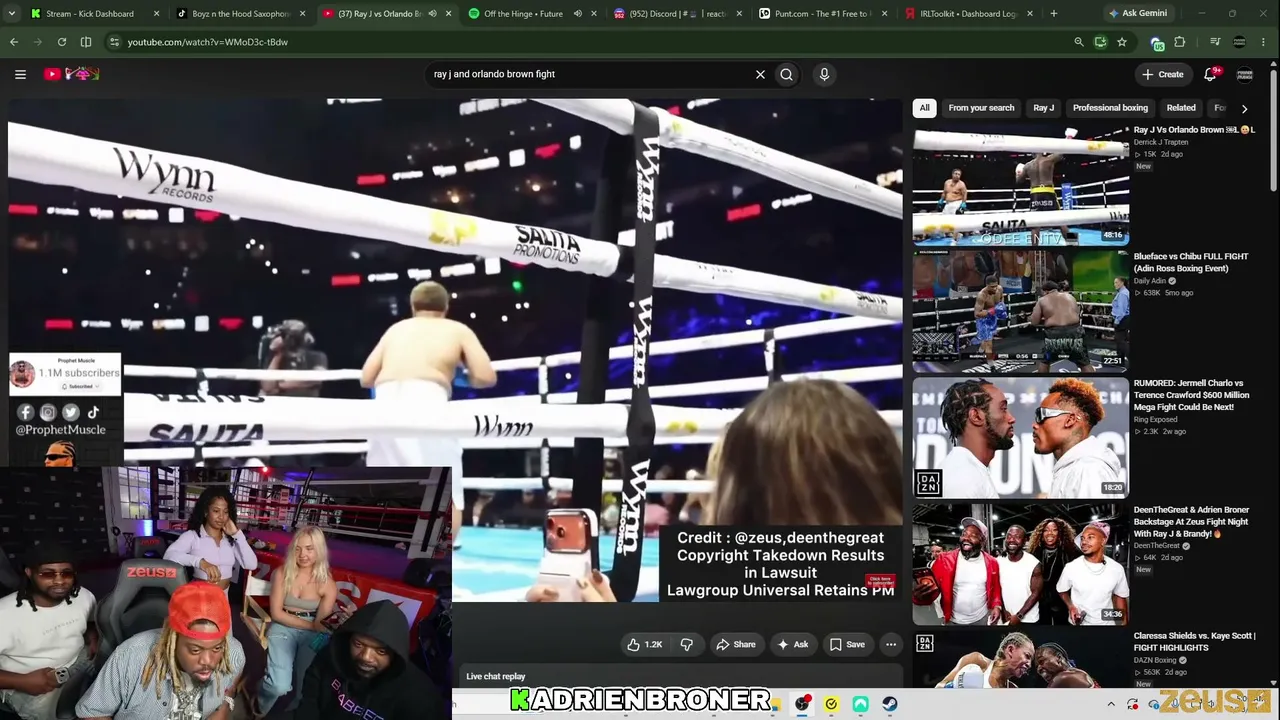Toggle the browser side panel icon
Viewport: 1280px width, 720px height.
pyautogui.click(x=86, y=42)
